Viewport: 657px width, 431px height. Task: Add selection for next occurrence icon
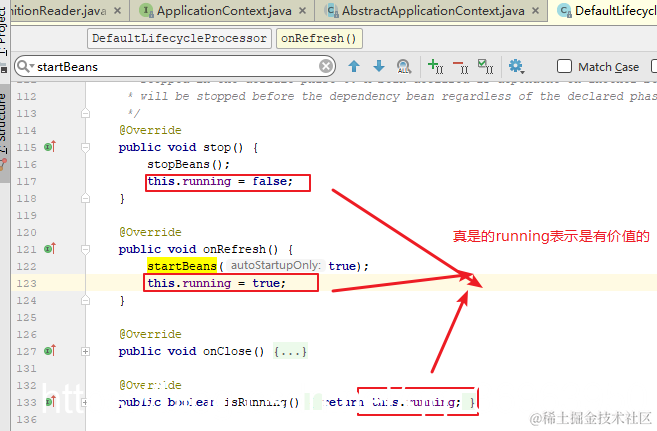point(435,66)
